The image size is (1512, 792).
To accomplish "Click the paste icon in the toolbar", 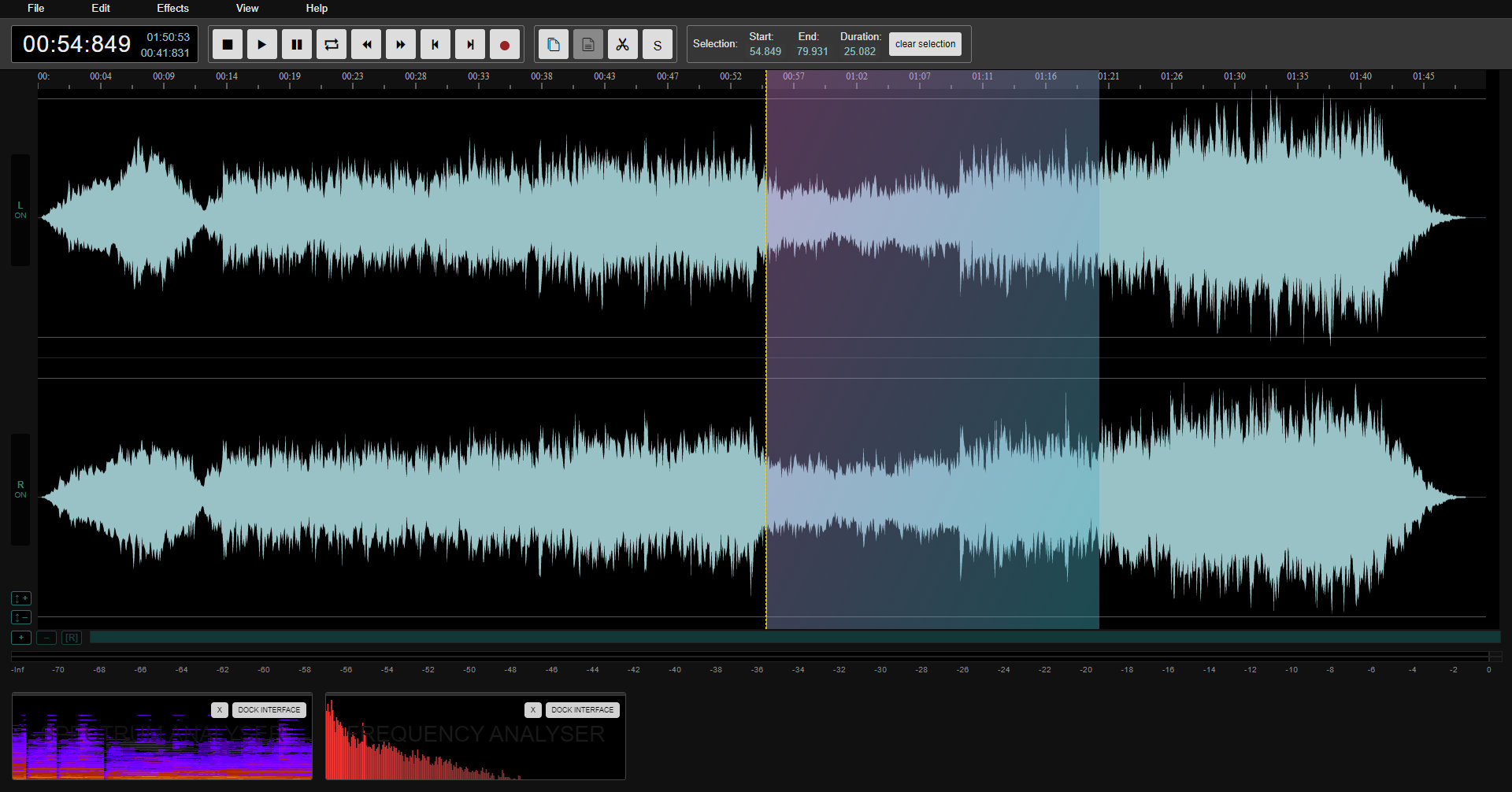I will 588,44.
